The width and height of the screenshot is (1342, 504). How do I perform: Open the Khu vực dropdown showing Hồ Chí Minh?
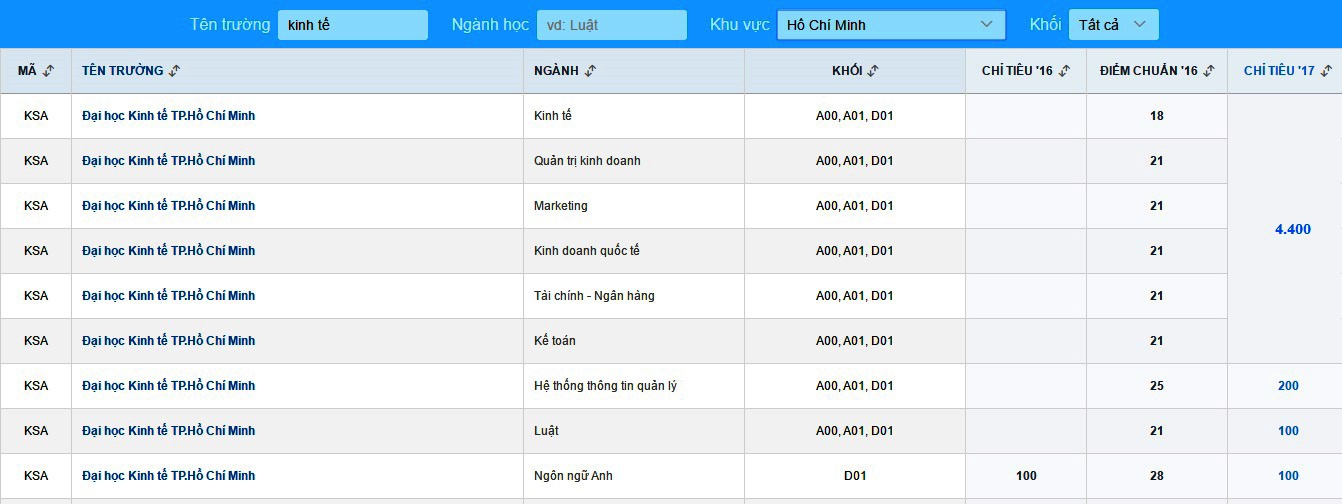[x=890, y=25]
